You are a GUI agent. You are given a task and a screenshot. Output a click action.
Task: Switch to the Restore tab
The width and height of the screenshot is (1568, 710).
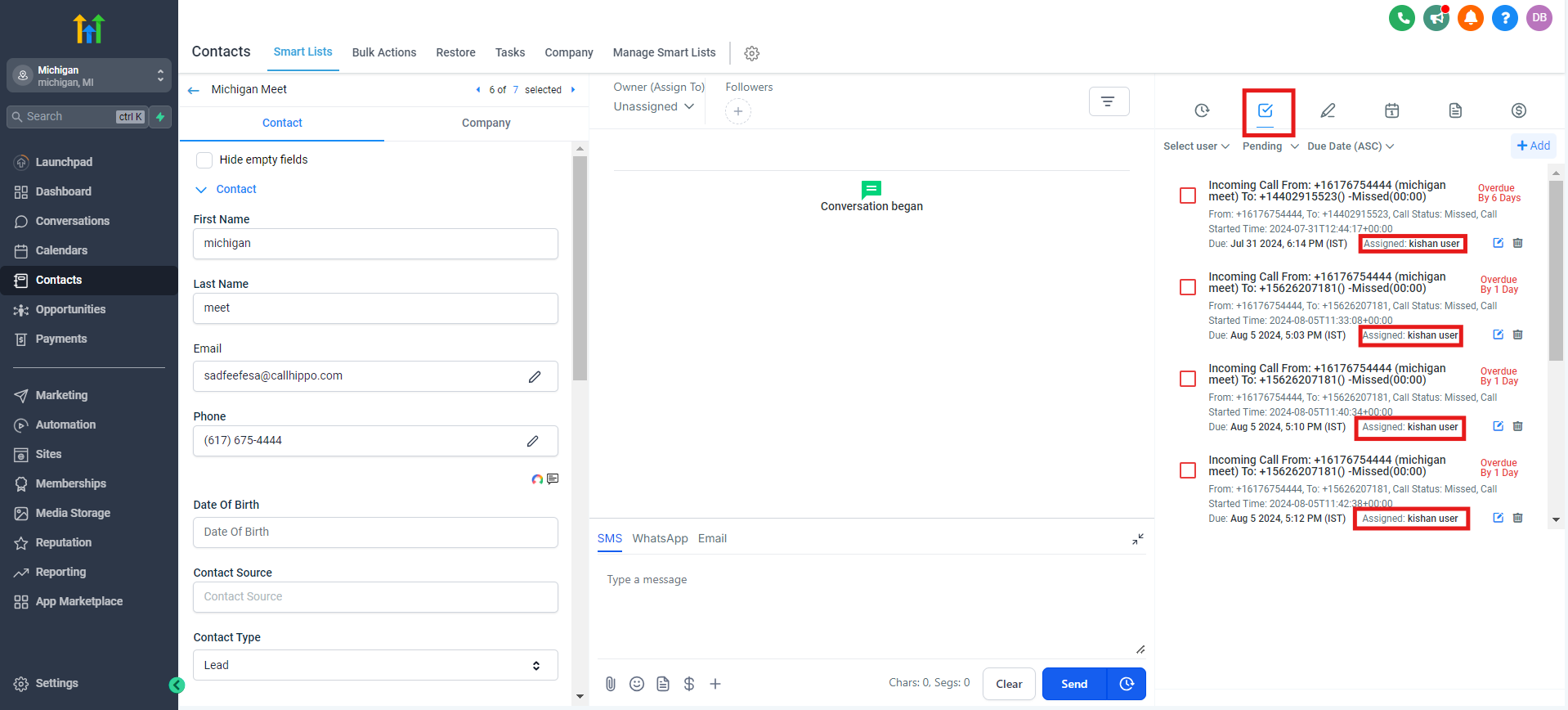coord(455,52)
